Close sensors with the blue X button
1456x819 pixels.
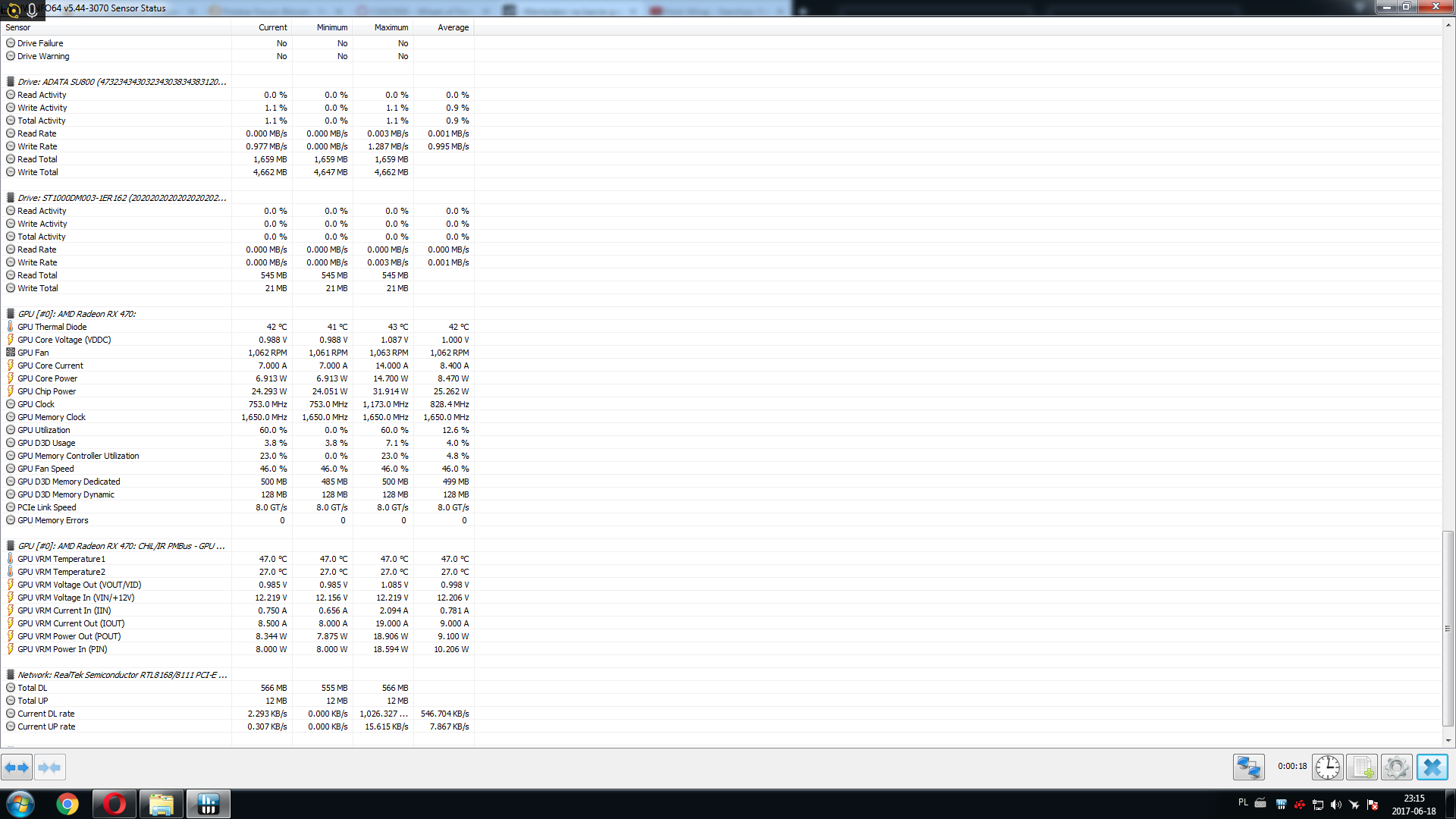tap(1432, 767)
